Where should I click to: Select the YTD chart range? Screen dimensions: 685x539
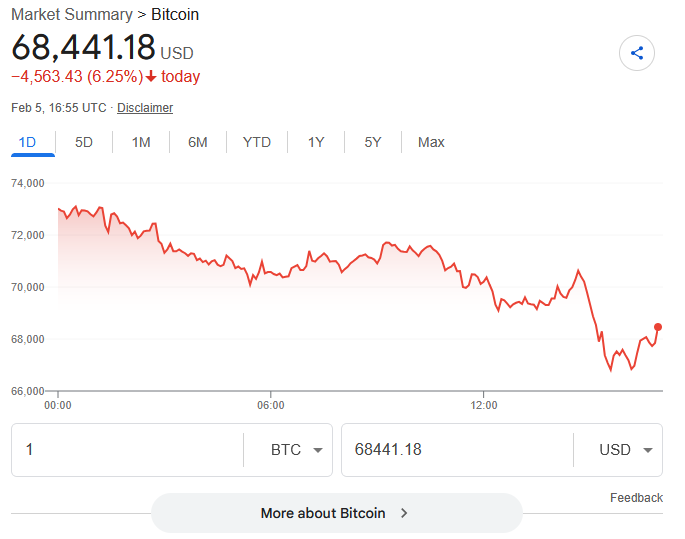[257, 142]
